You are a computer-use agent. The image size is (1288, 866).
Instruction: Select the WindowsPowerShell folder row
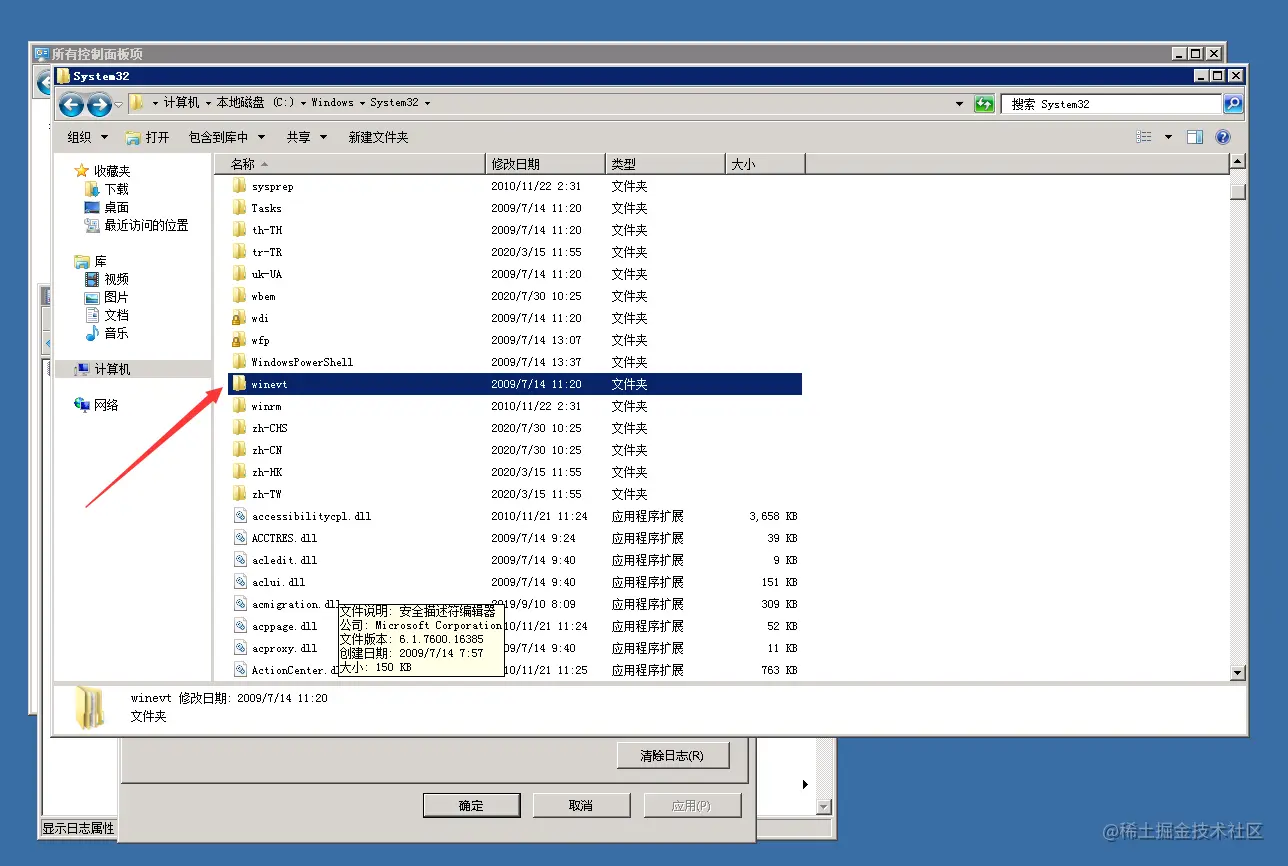[x=515, y=362]
